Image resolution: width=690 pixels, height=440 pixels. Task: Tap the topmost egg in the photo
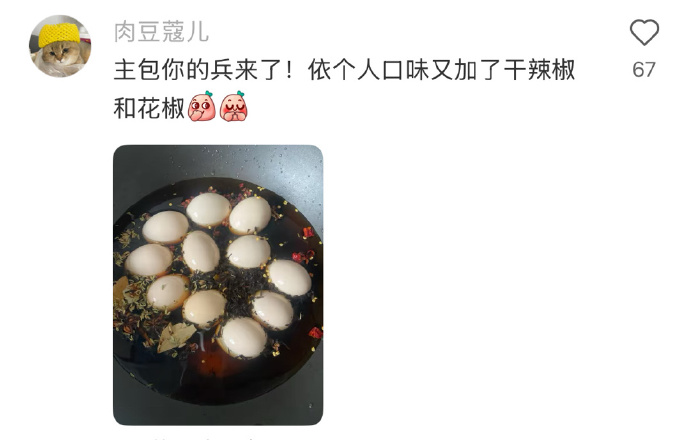point(208,210)
